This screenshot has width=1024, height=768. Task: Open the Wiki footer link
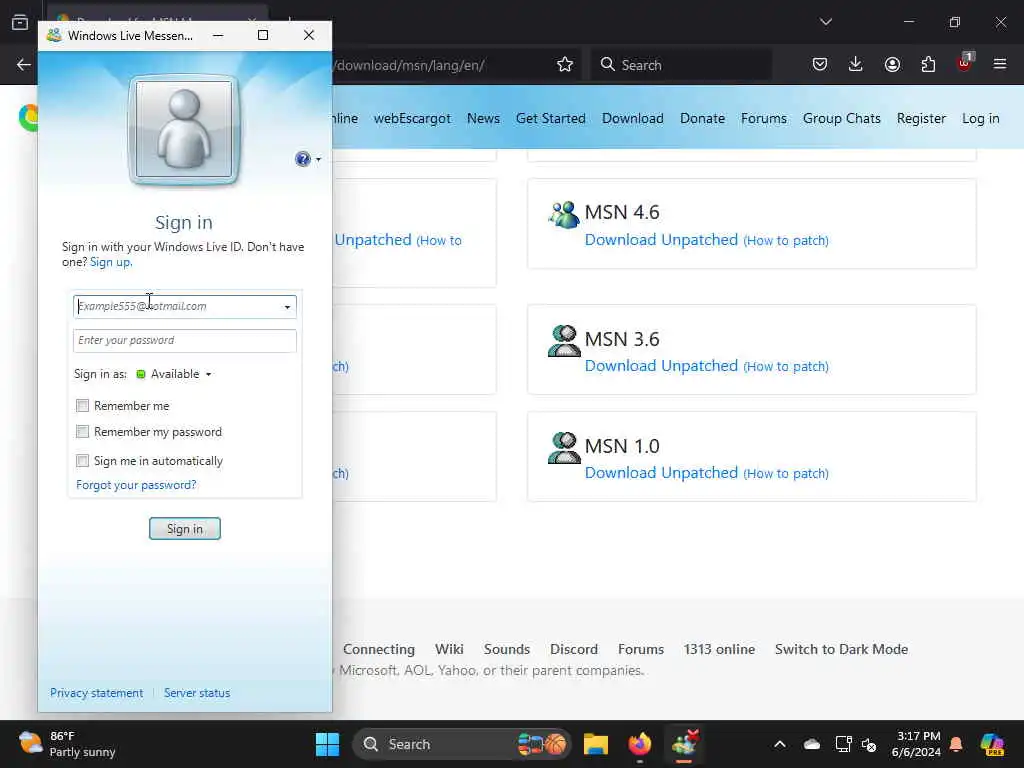tap(449, 649)
